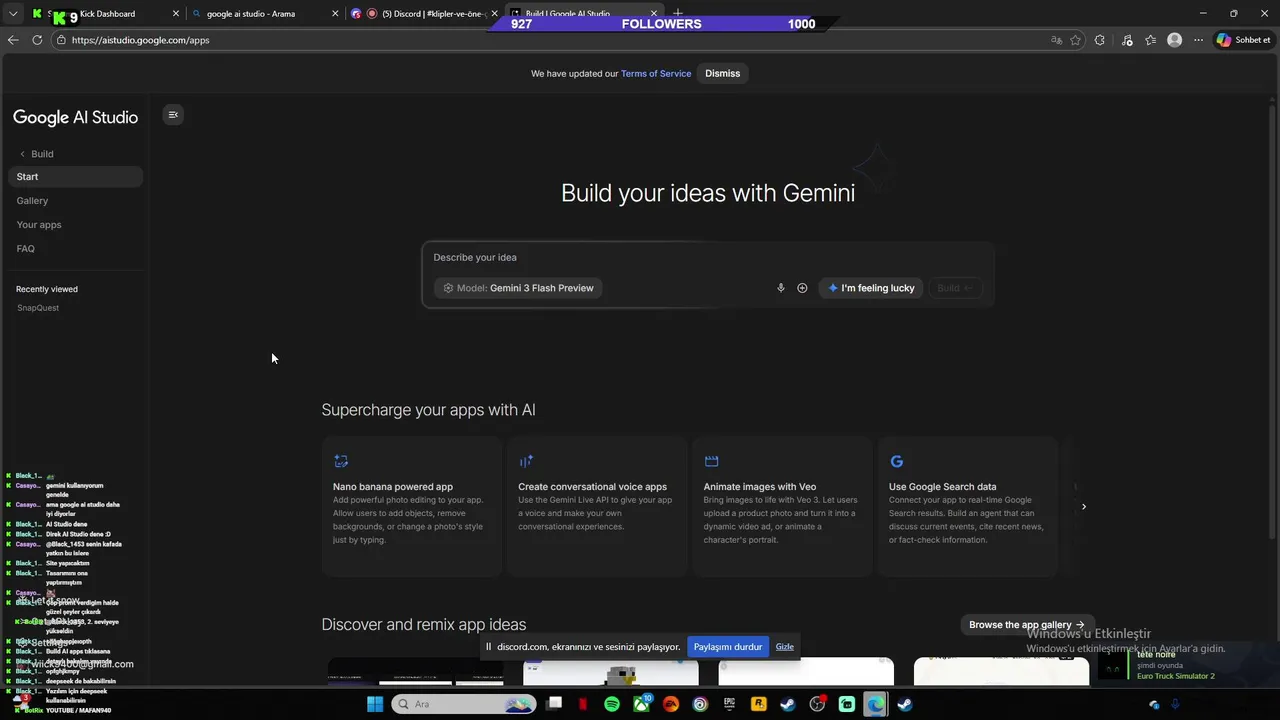The image size is (1280, 720).
Task: Open the browser three-dot settings menu
Action: tap(1198, 40)
